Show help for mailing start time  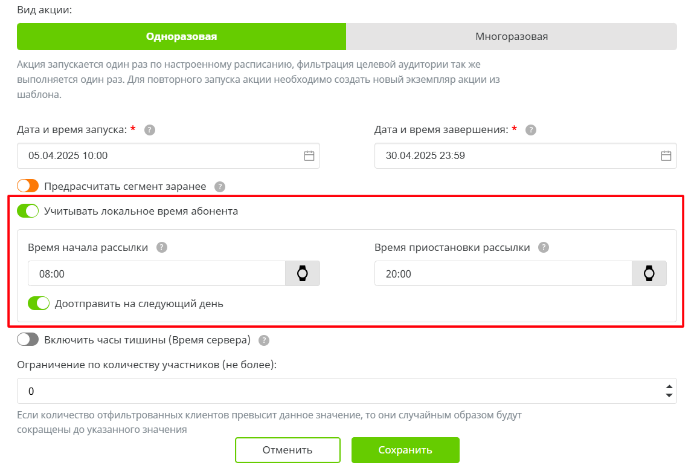pyautogui.click(x=162, y=248)
